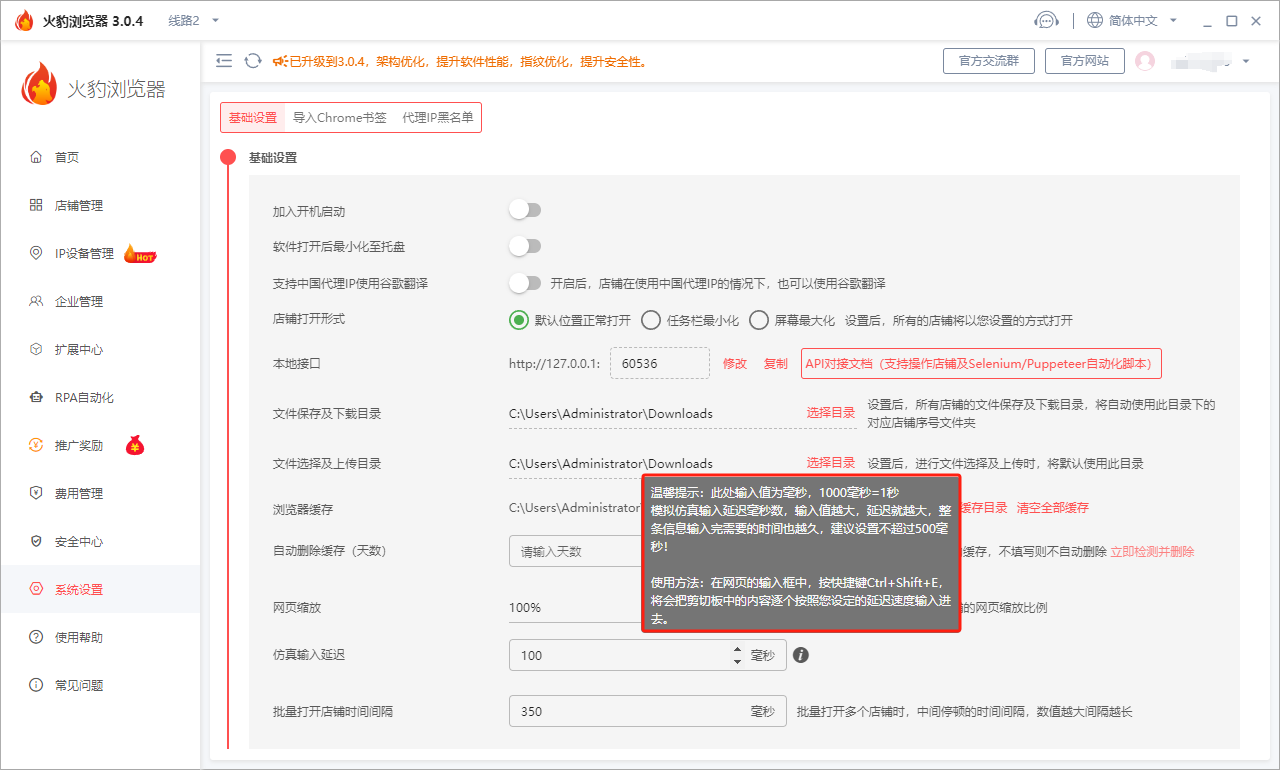Click the info icon beside 仿真输入延迟

point(800,654)
